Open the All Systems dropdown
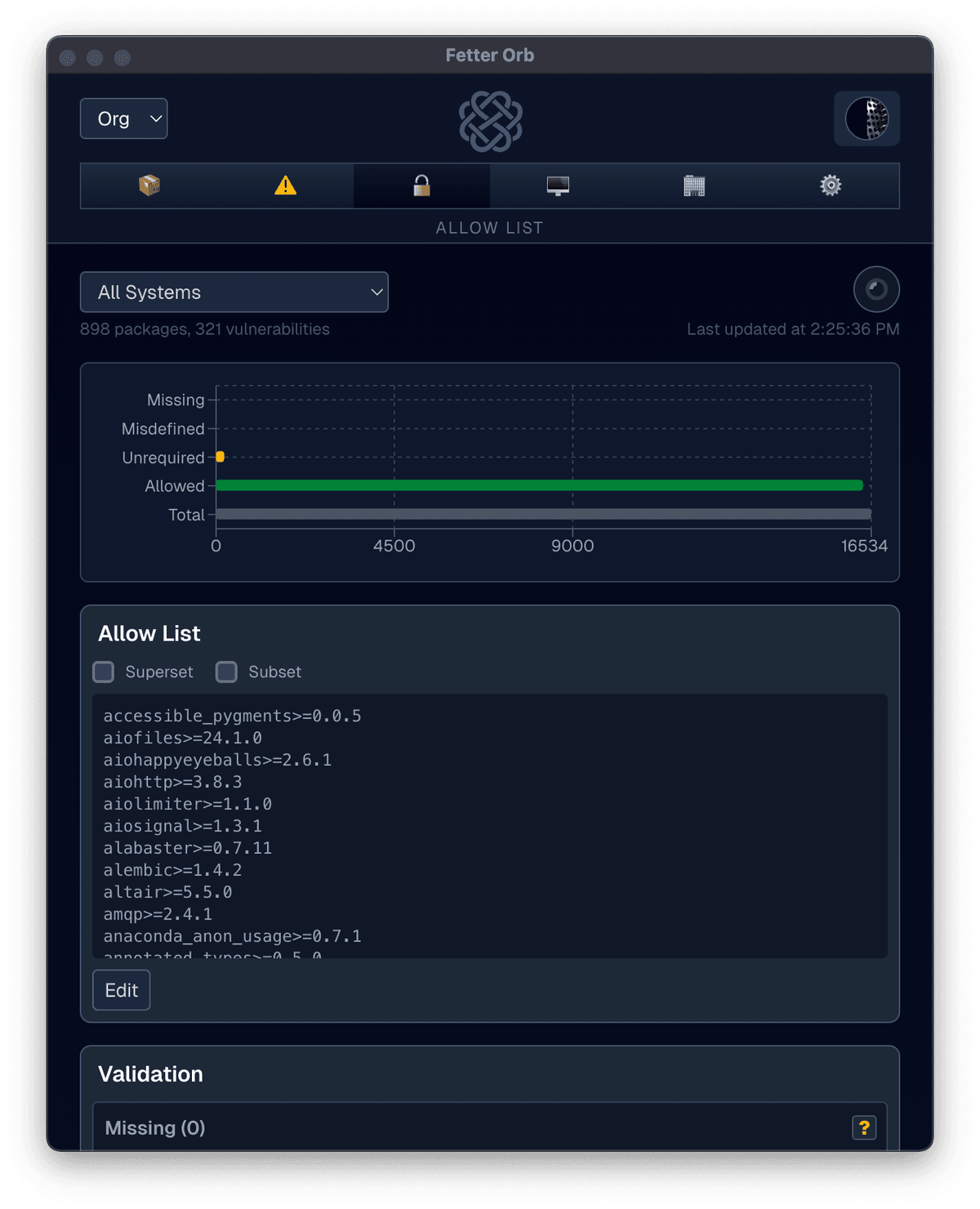This screenshot has width=980, height=1209. coord(234,292)
